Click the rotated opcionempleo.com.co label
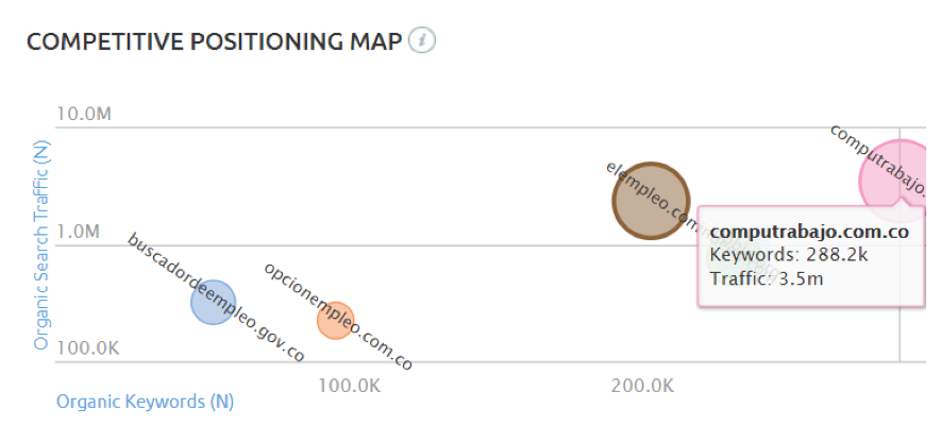 338,316
